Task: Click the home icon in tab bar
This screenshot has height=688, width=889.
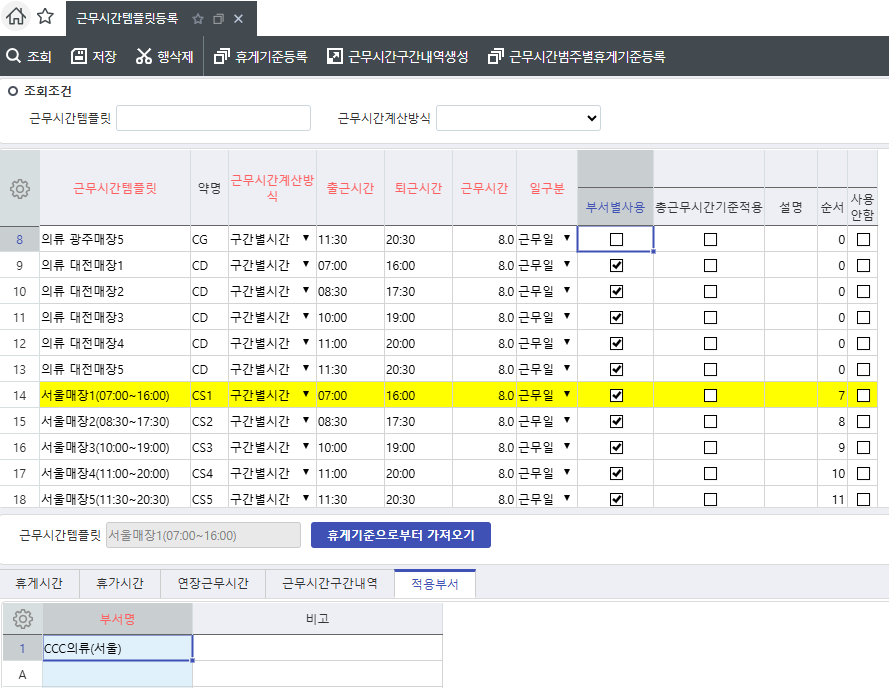Action: click(16, 17)
